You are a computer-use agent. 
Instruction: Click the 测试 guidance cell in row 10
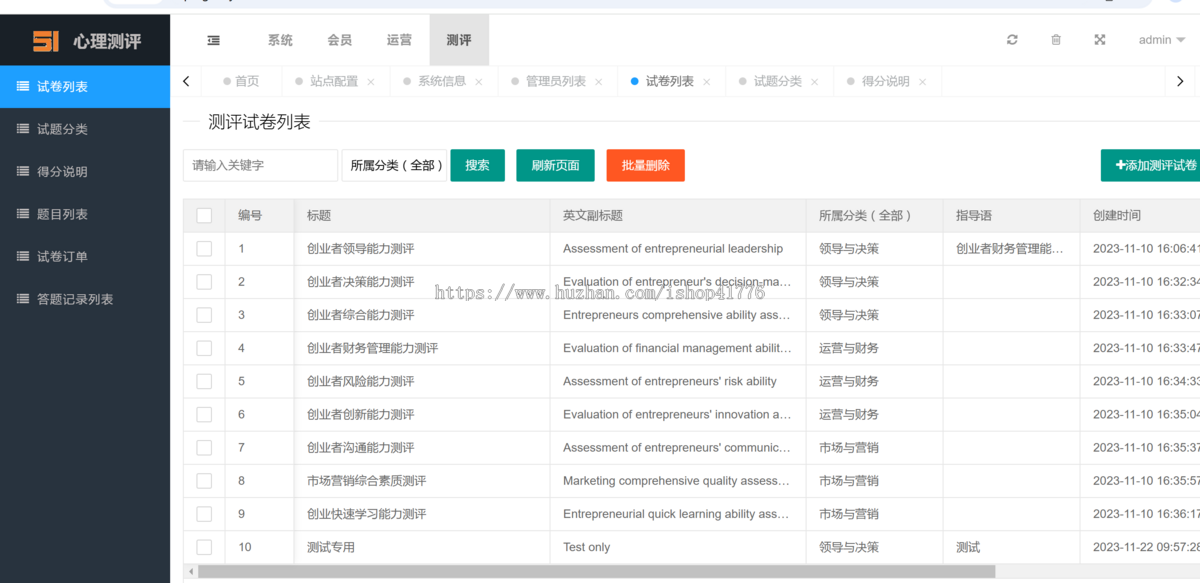(1011, 547)
